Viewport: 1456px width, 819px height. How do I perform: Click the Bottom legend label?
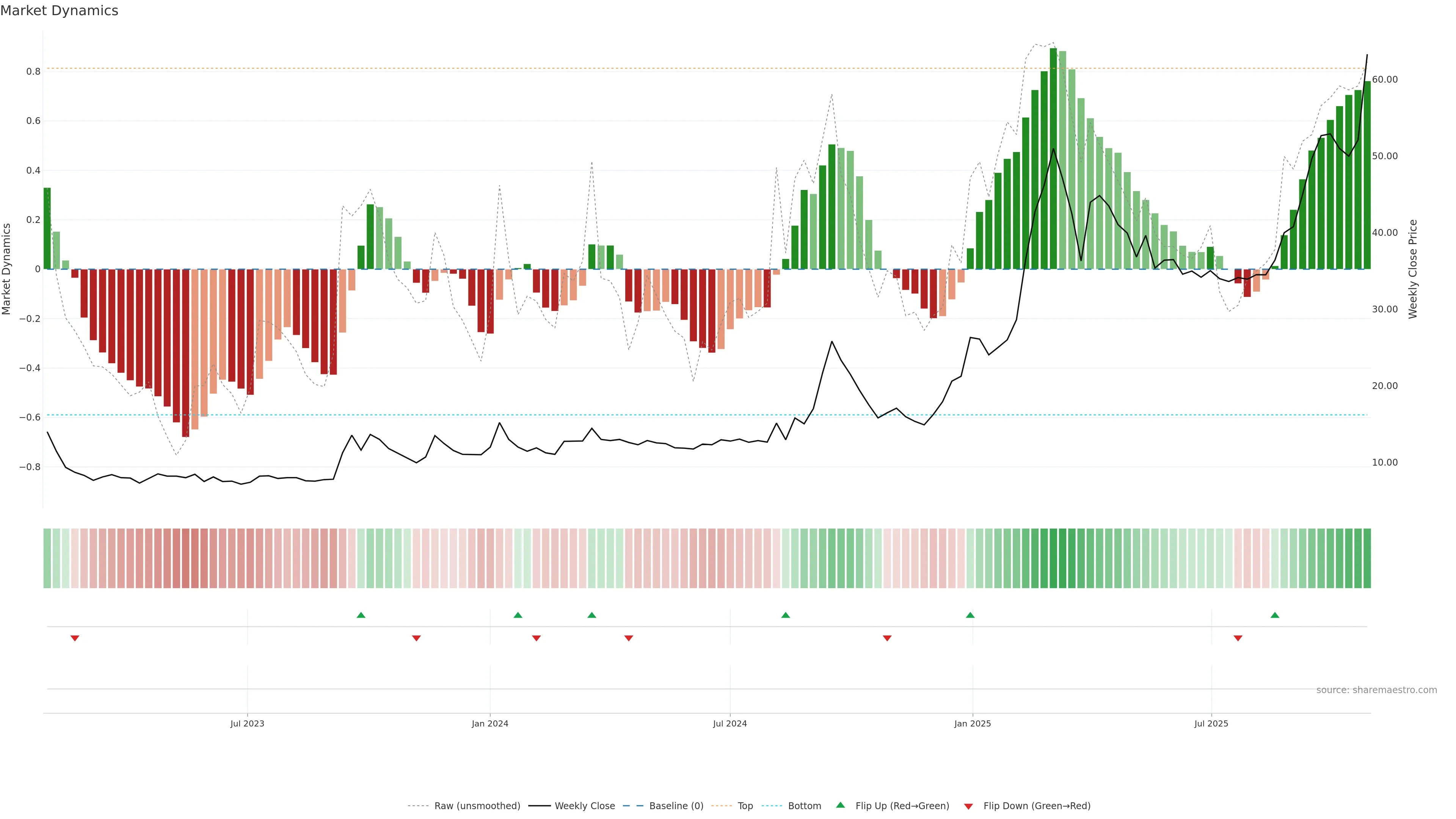(804, 806)
